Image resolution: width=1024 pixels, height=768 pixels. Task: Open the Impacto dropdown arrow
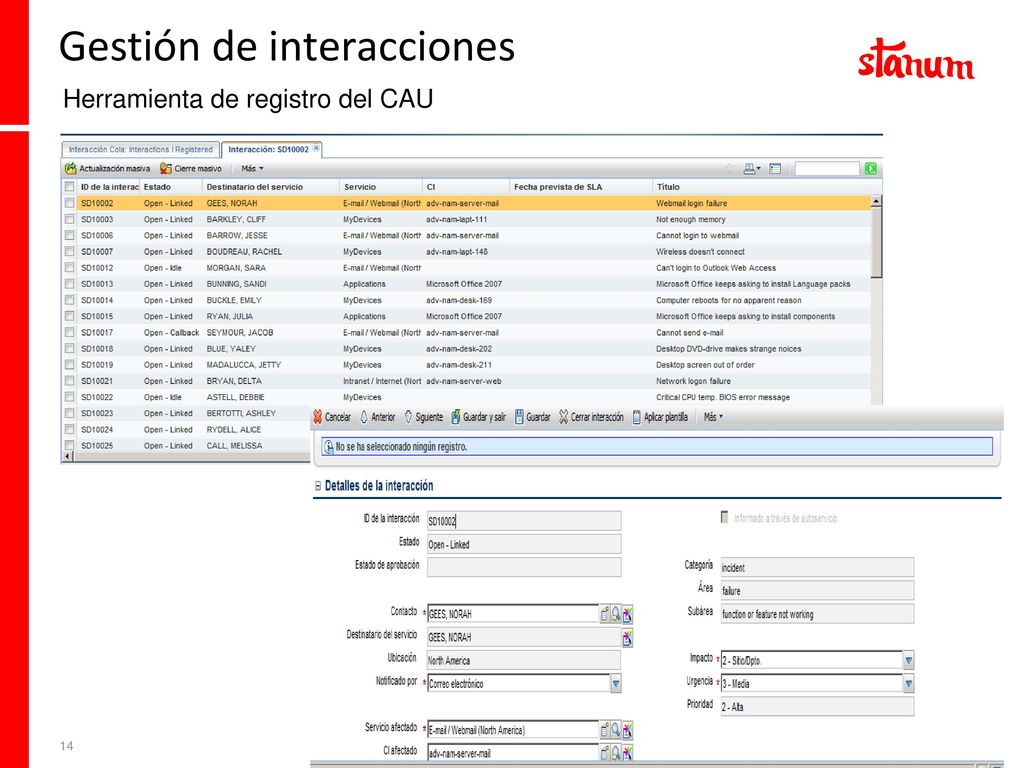point(908,660)
